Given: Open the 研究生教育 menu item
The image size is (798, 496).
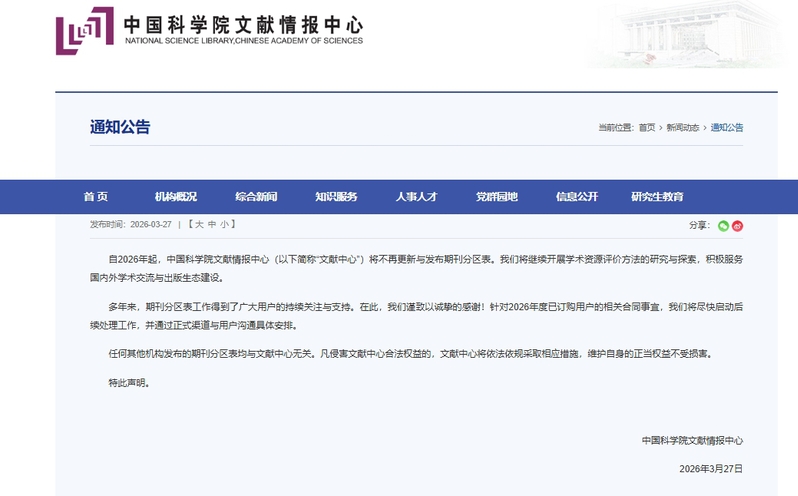Looking at the screenshot, I should coord(657,197).
